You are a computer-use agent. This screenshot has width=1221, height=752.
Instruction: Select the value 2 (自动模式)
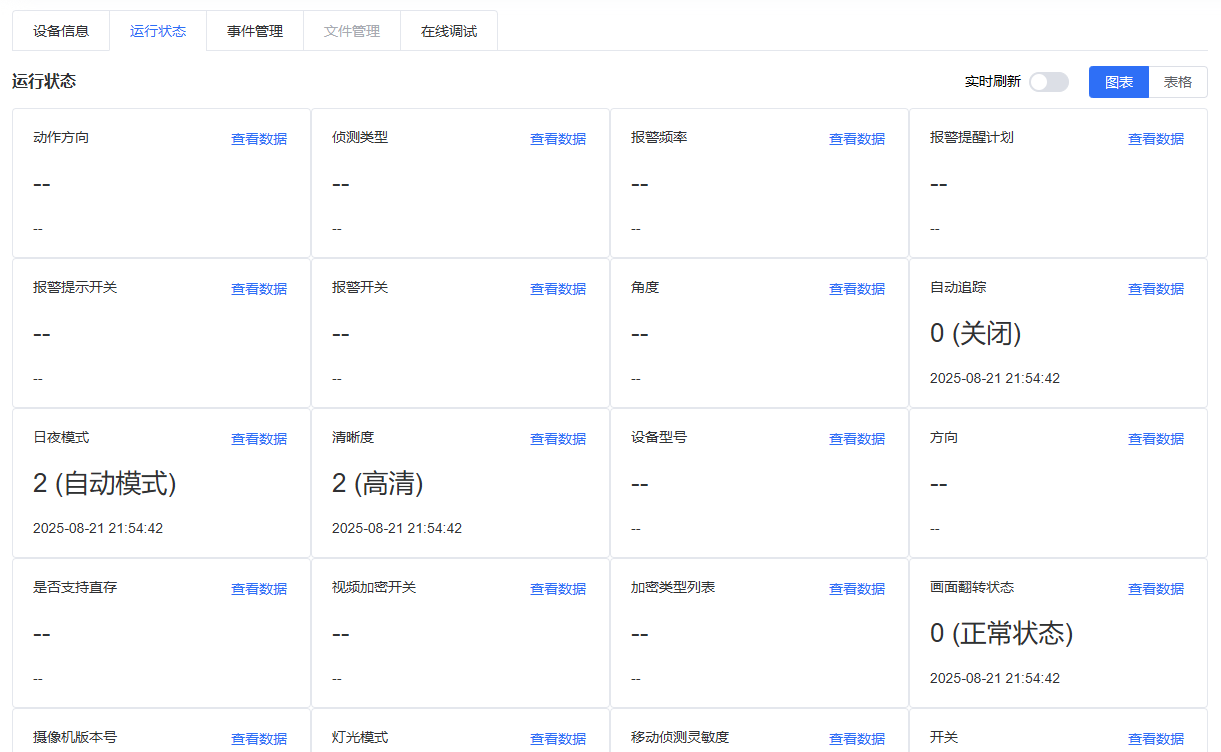105,484
